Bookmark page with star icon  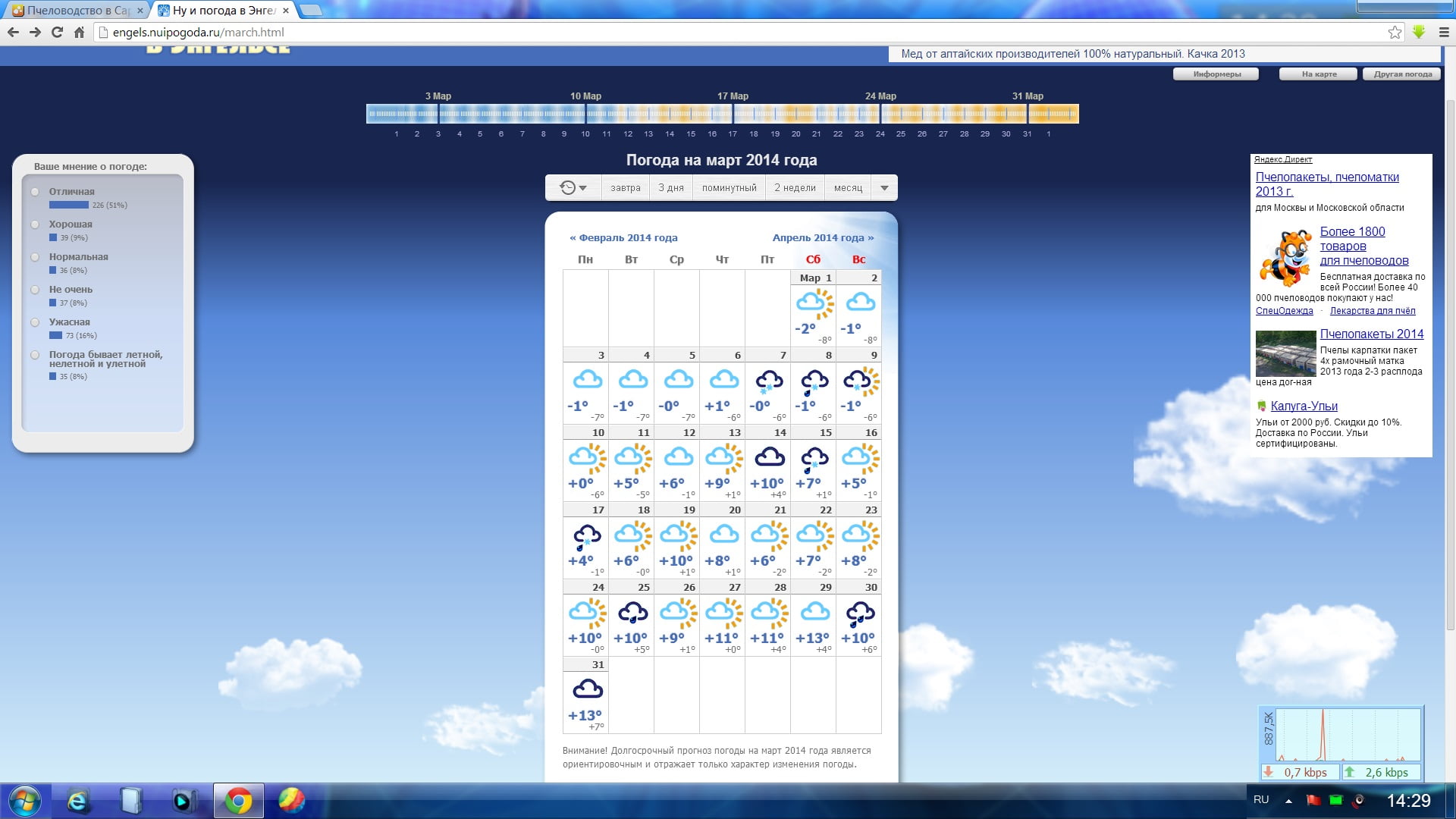tap(1395, 32)
